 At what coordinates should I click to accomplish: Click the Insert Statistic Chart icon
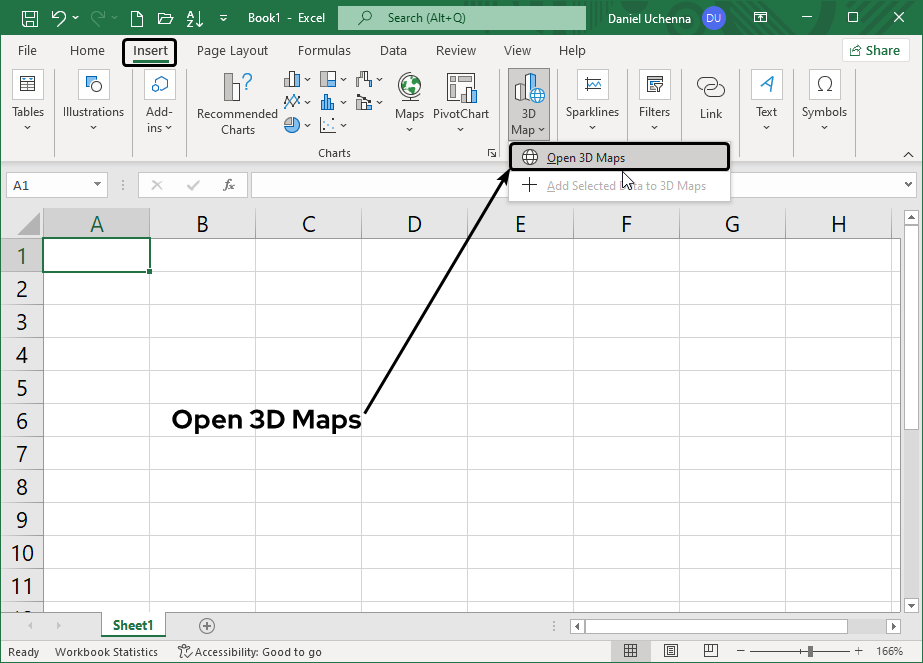327,102
